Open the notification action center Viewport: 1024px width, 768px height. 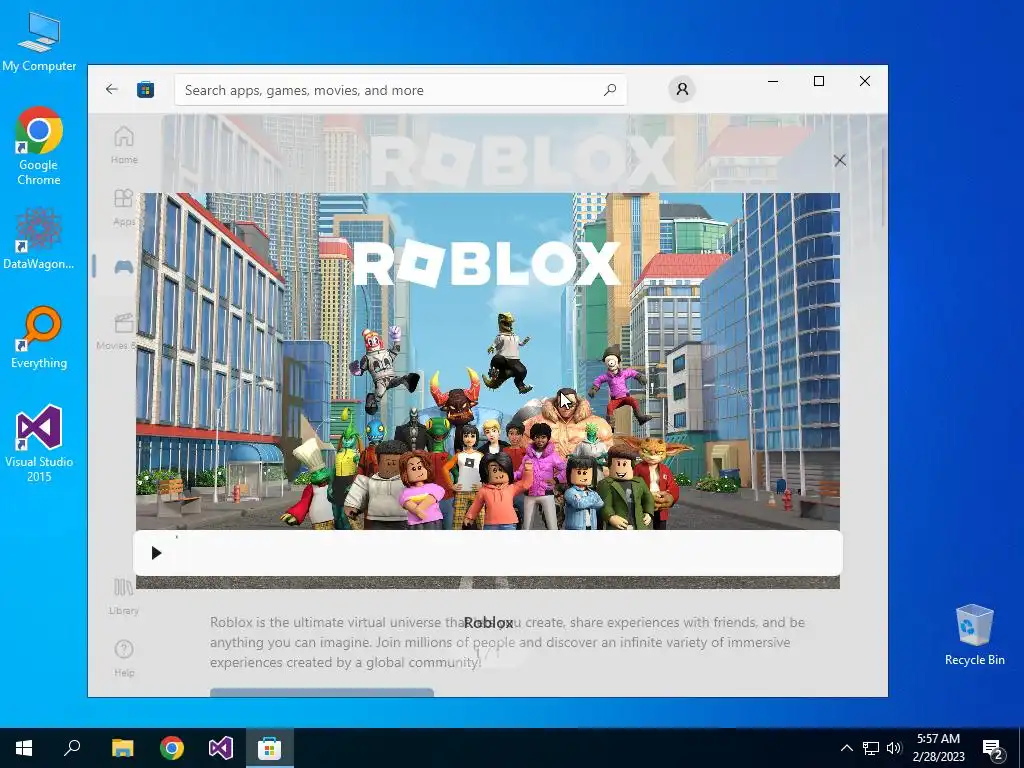click(x=993, y=748)
